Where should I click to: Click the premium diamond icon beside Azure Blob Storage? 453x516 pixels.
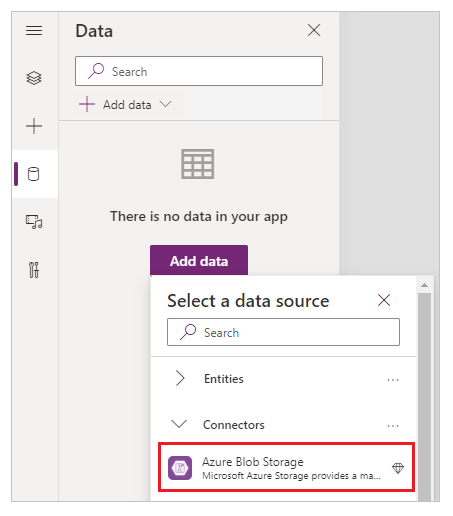point(398,468)
